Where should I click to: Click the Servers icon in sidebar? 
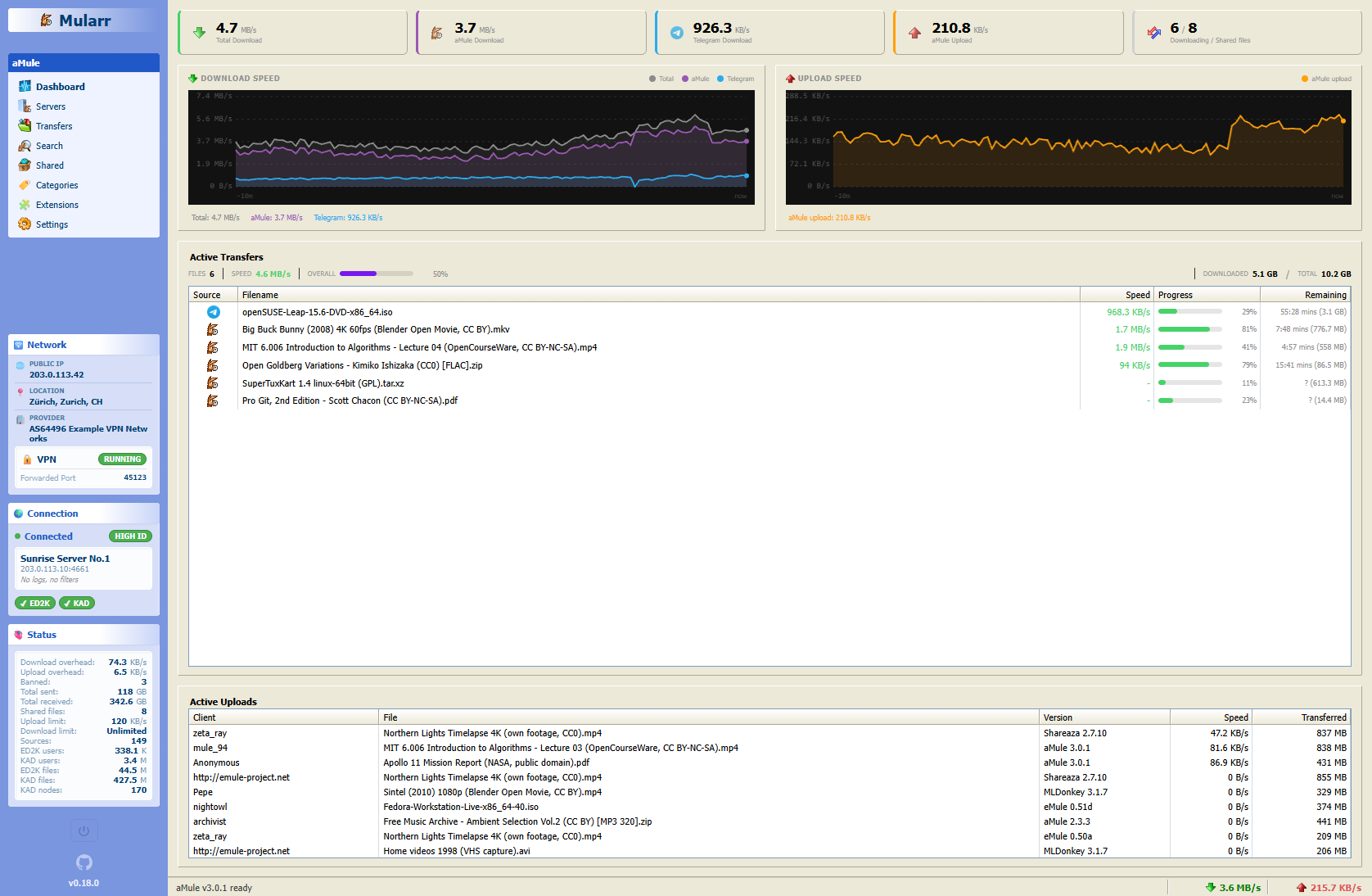[25, 106]
